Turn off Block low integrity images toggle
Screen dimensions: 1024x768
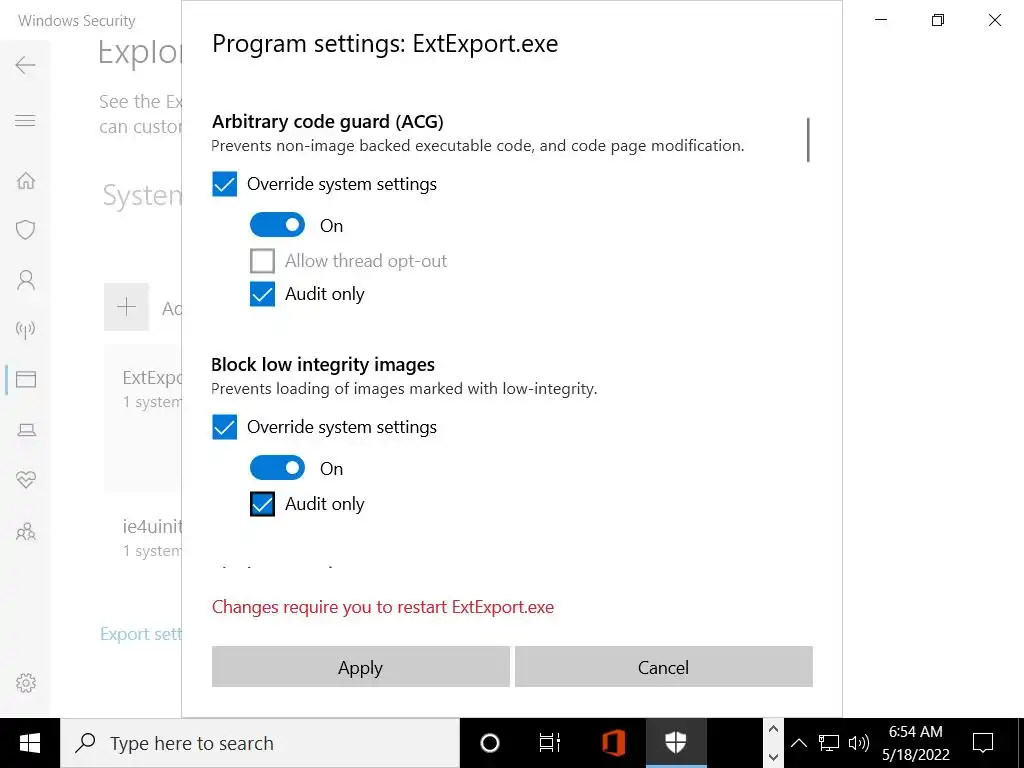(x=277, y=468)
